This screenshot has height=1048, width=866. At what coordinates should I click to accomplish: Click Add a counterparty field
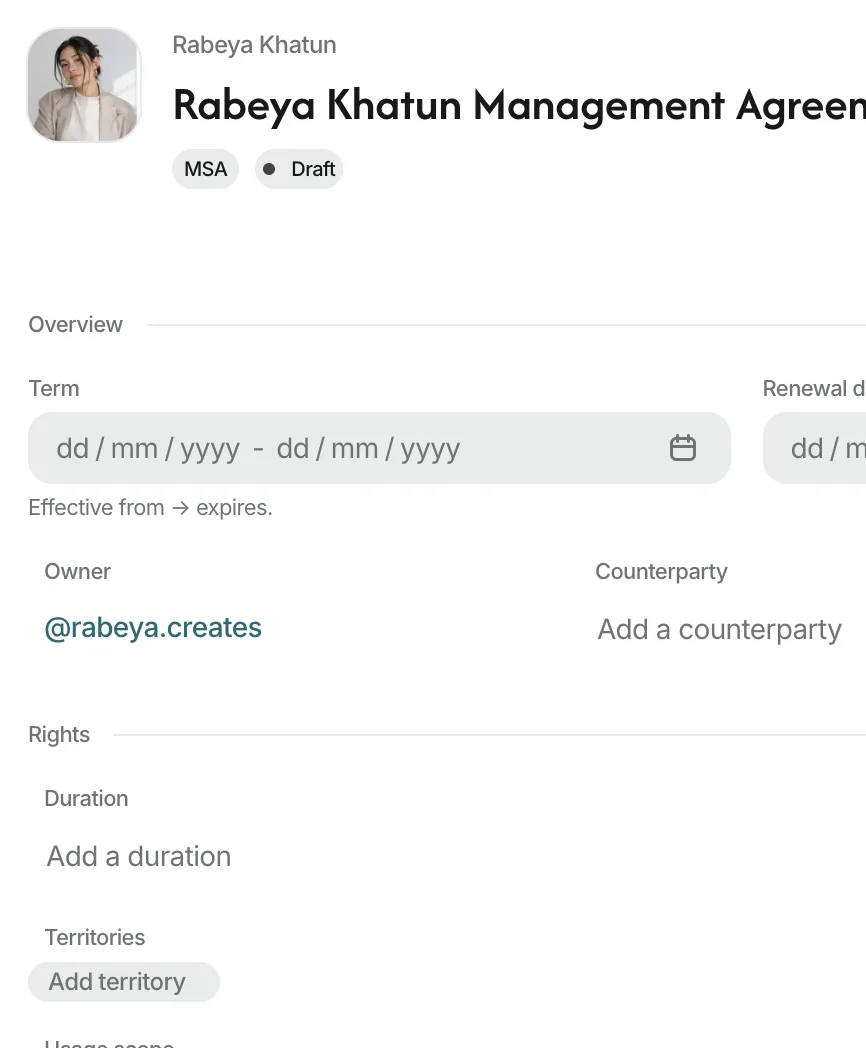click(x=720, y=629)
